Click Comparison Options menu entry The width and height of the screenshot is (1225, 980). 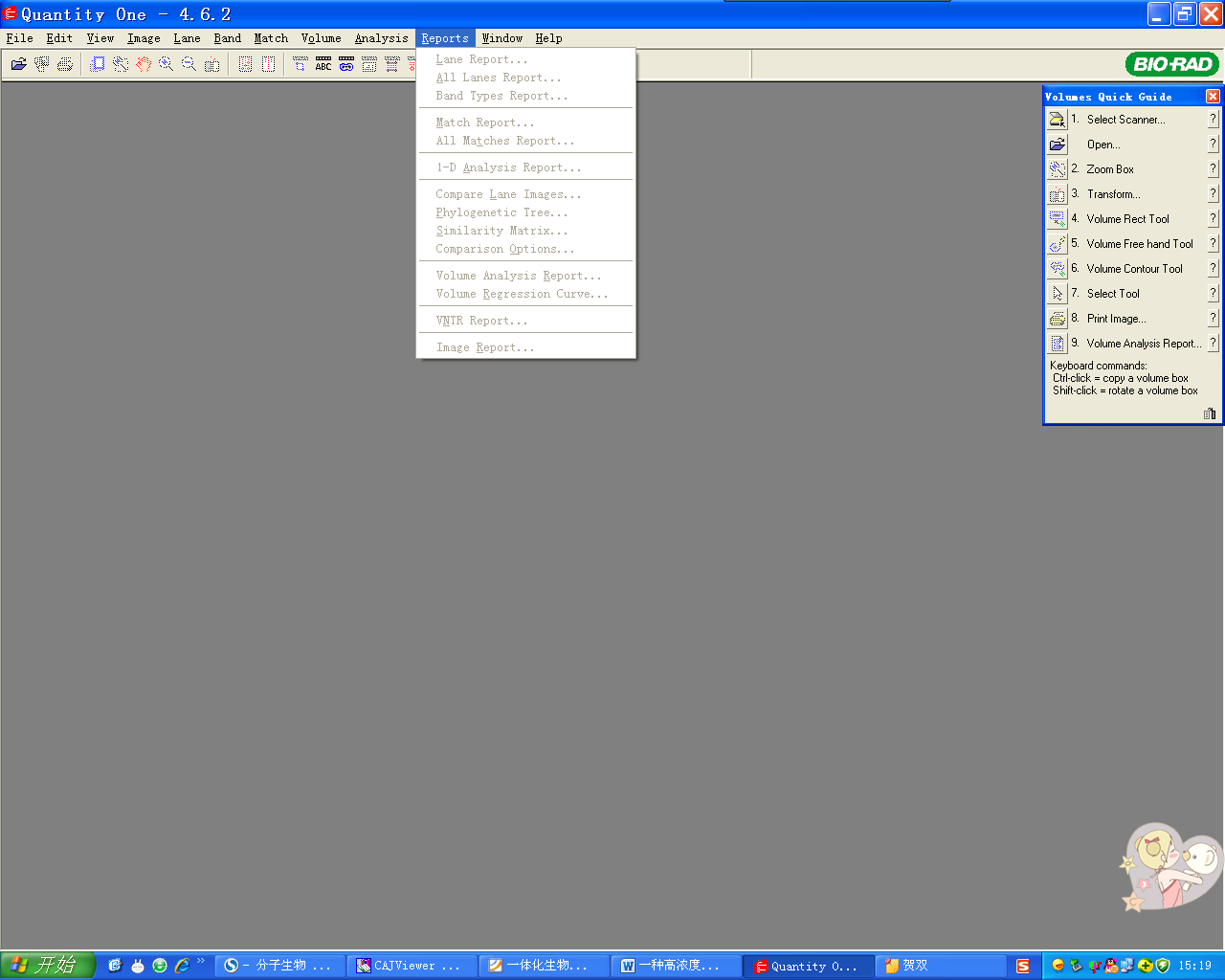point(526,249)
